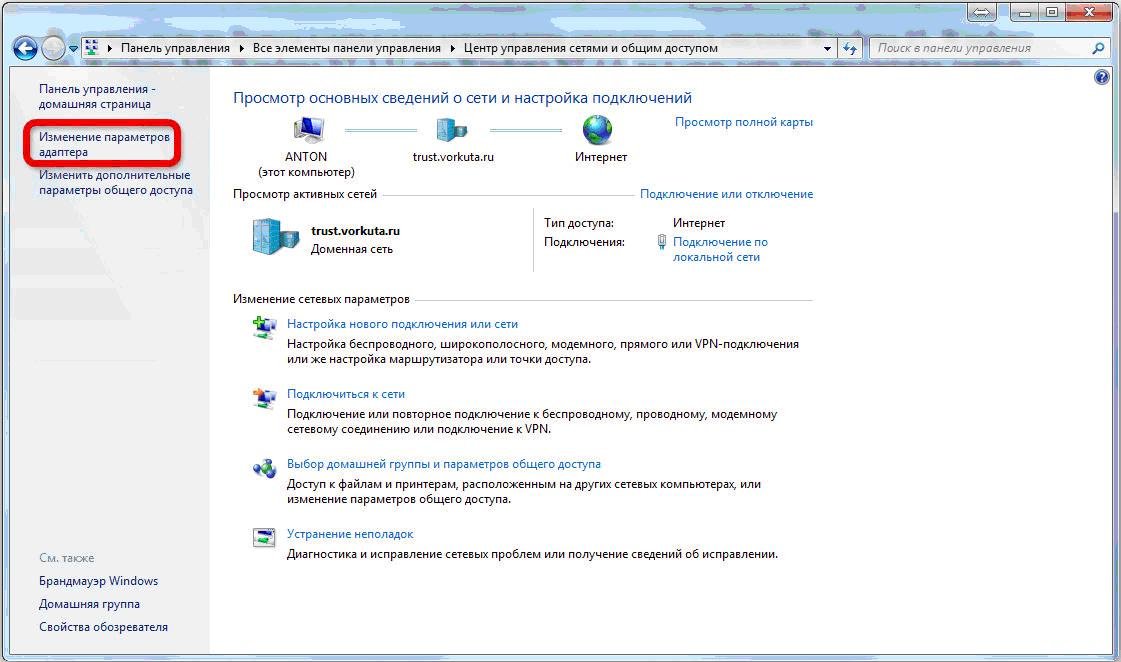Focus the "Поиск в панели управления" search field
The height and width of the screenshot is (662, 1121).
(981, 48)
